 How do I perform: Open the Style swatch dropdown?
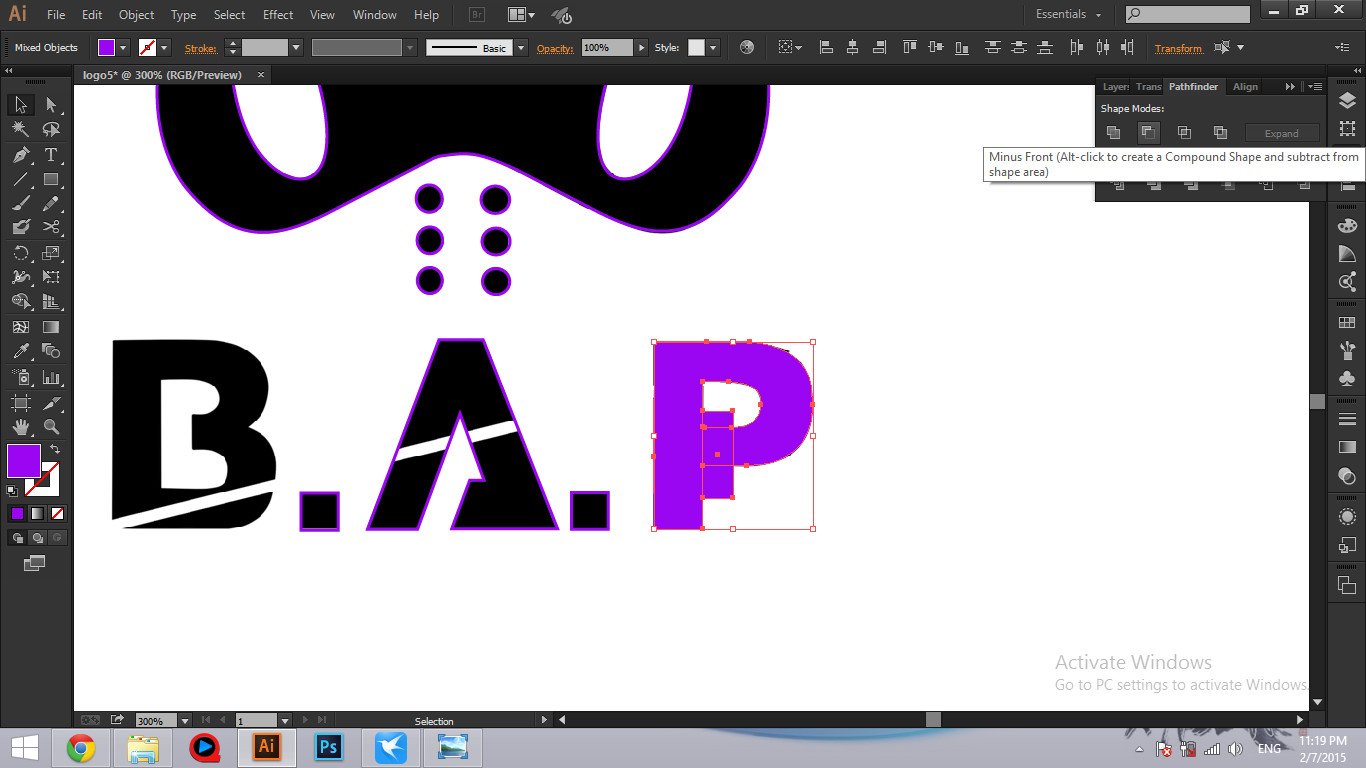pos(713,47)
